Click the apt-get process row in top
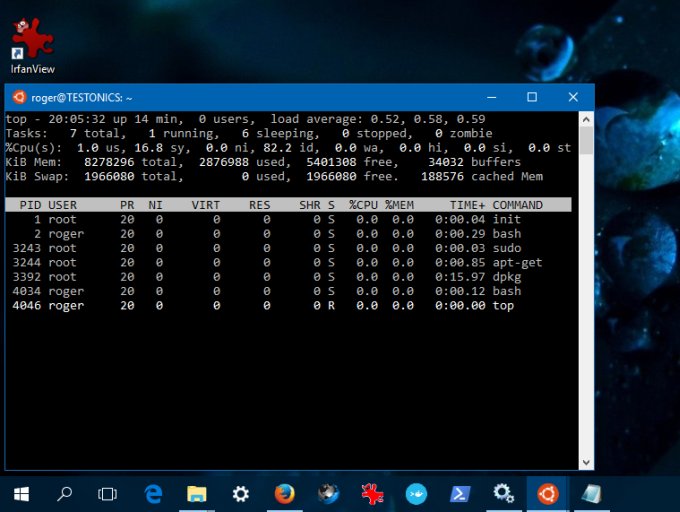 coord(280,262)
